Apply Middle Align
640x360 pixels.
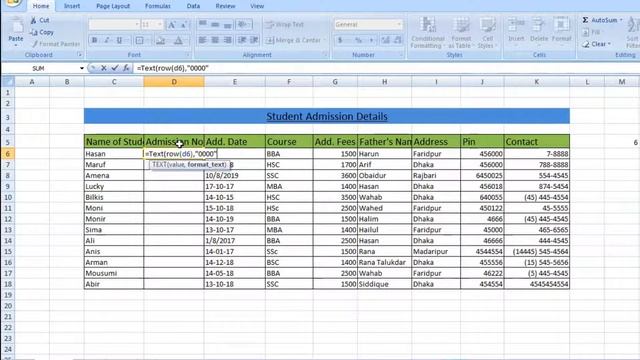pos(215,24)
